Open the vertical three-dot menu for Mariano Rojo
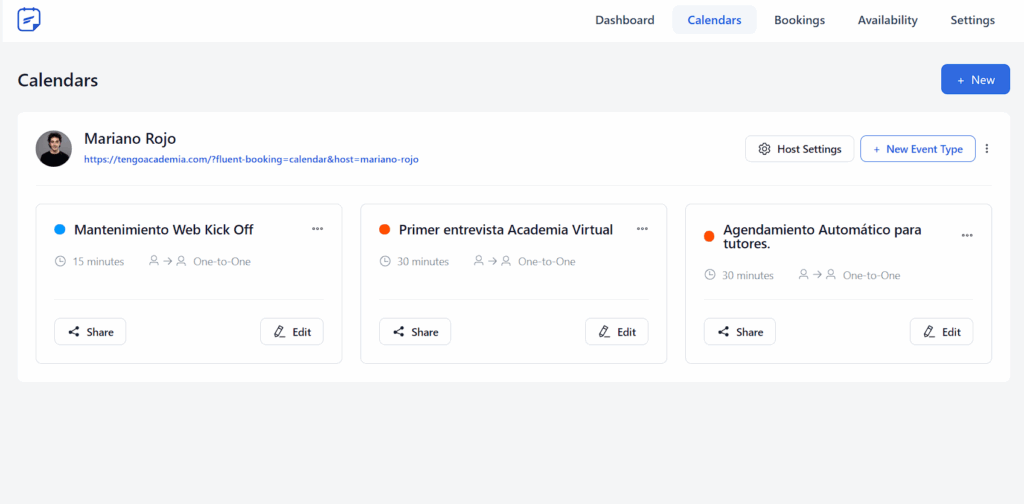Viewport: 1024px width, 504px height. pyautogui.click(x=986, y=149)
